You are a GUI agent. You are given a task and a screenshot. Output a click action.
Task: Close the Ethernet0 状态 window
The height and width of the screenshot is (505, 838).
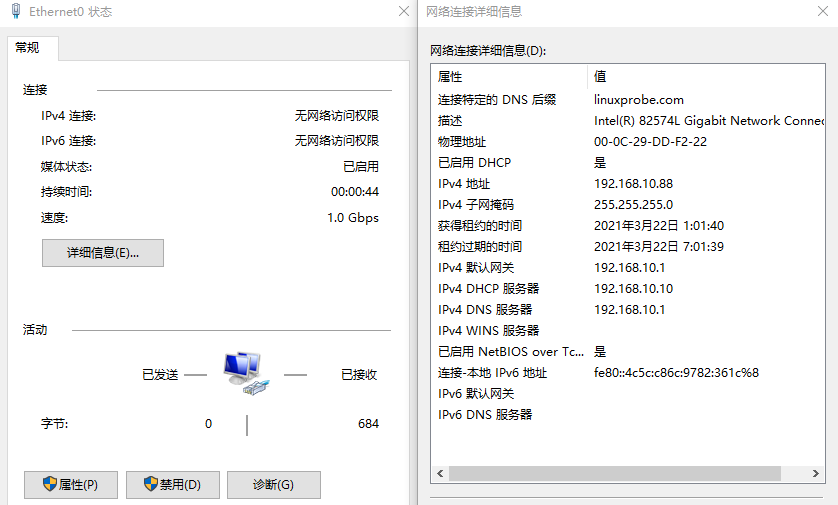pos(403,12)
